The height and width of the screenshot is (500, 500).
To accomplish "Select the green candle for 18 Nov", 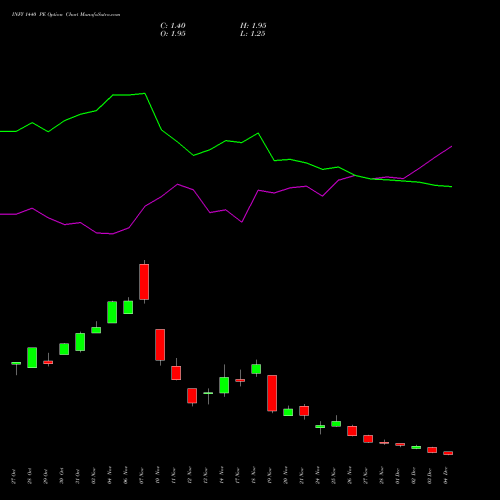I will (256, 369).
